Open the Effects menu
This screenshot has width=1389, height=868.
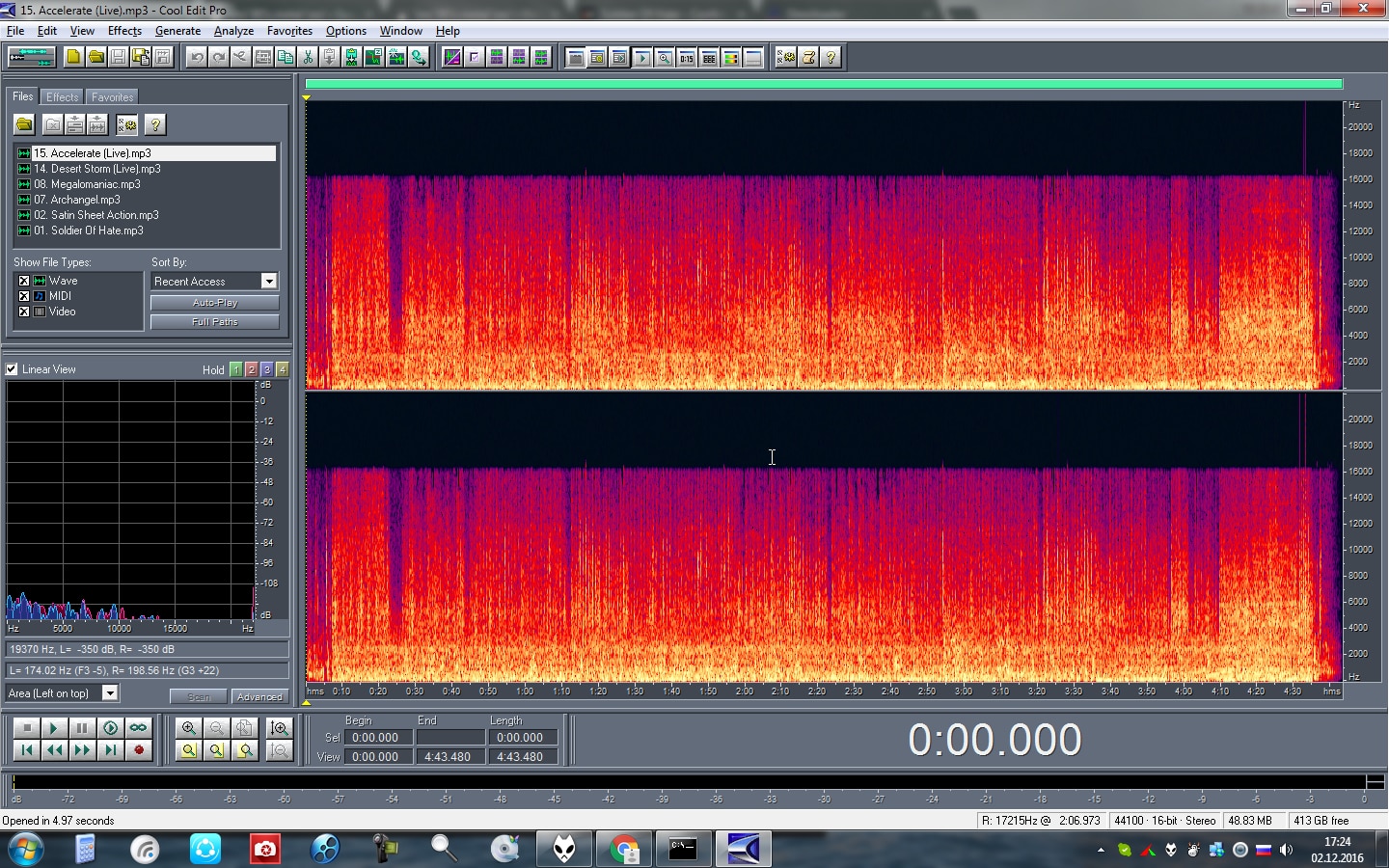pos(124,31)
